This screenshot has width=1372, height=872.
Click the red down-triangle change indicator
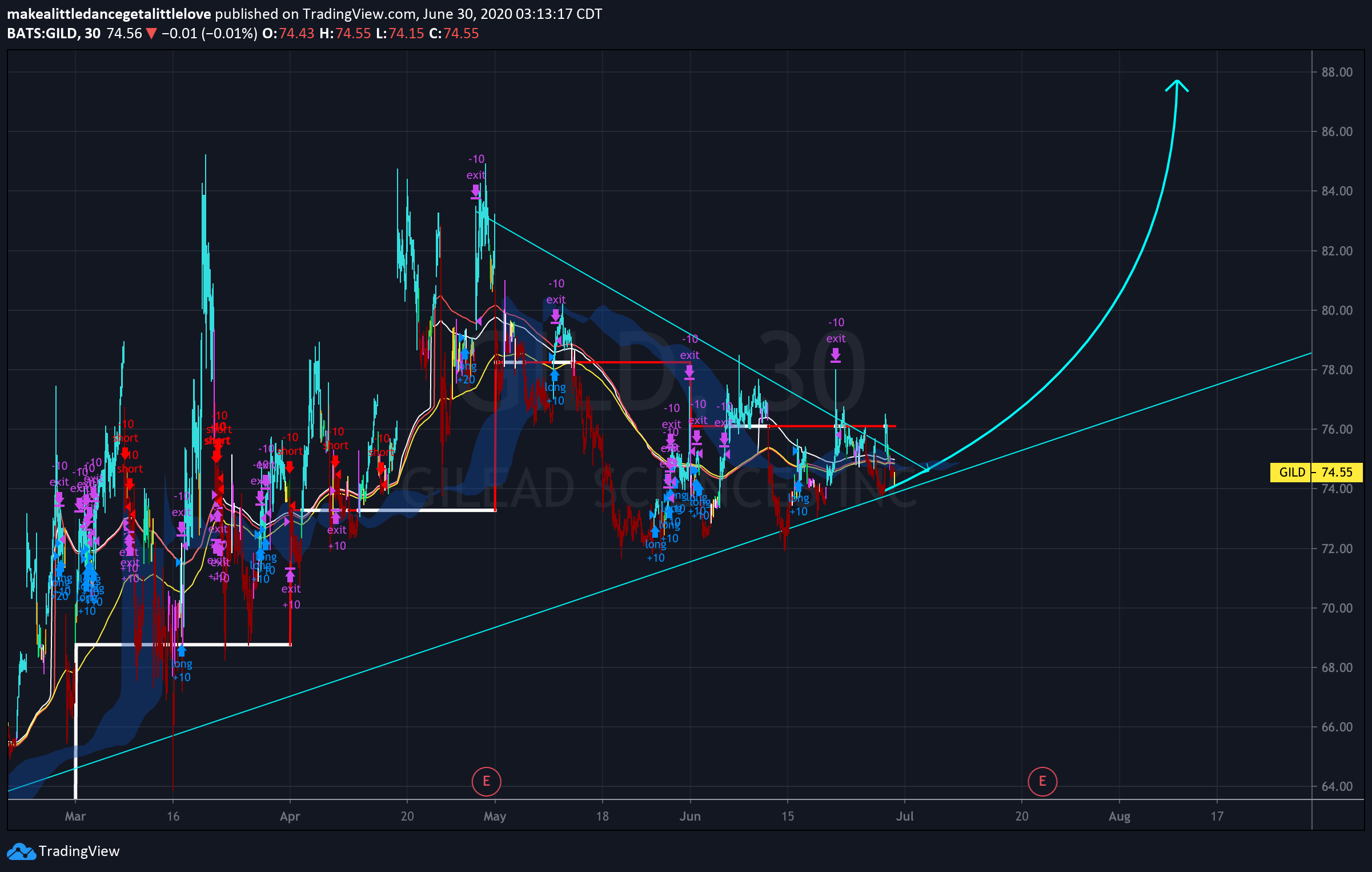pos(151,34)
